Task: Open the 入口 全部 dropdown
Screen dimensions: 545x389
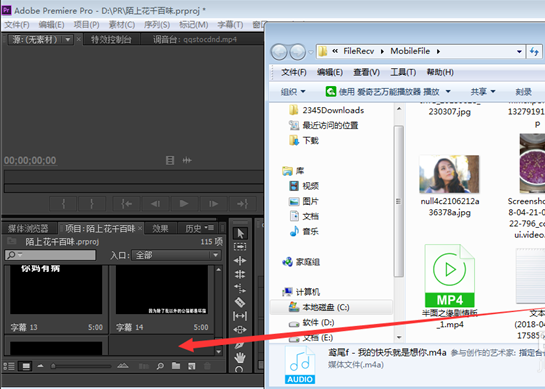Action: [x=177, y=255]
